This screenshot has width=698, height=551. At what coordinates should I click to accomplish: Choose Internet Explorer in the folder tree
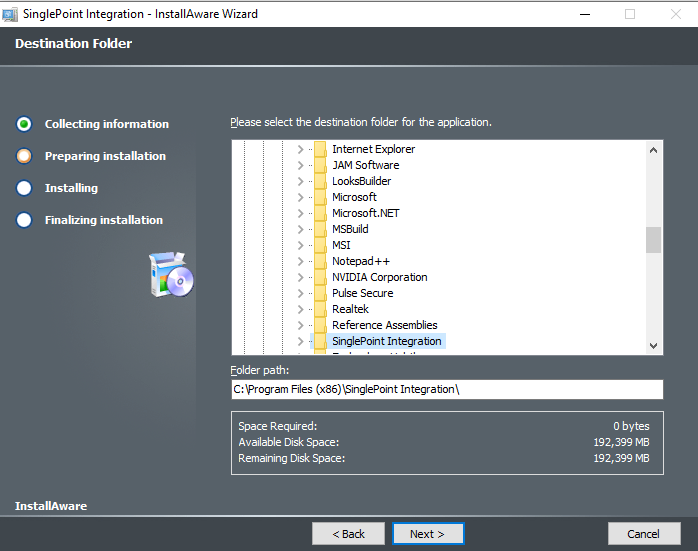point(373,149)
